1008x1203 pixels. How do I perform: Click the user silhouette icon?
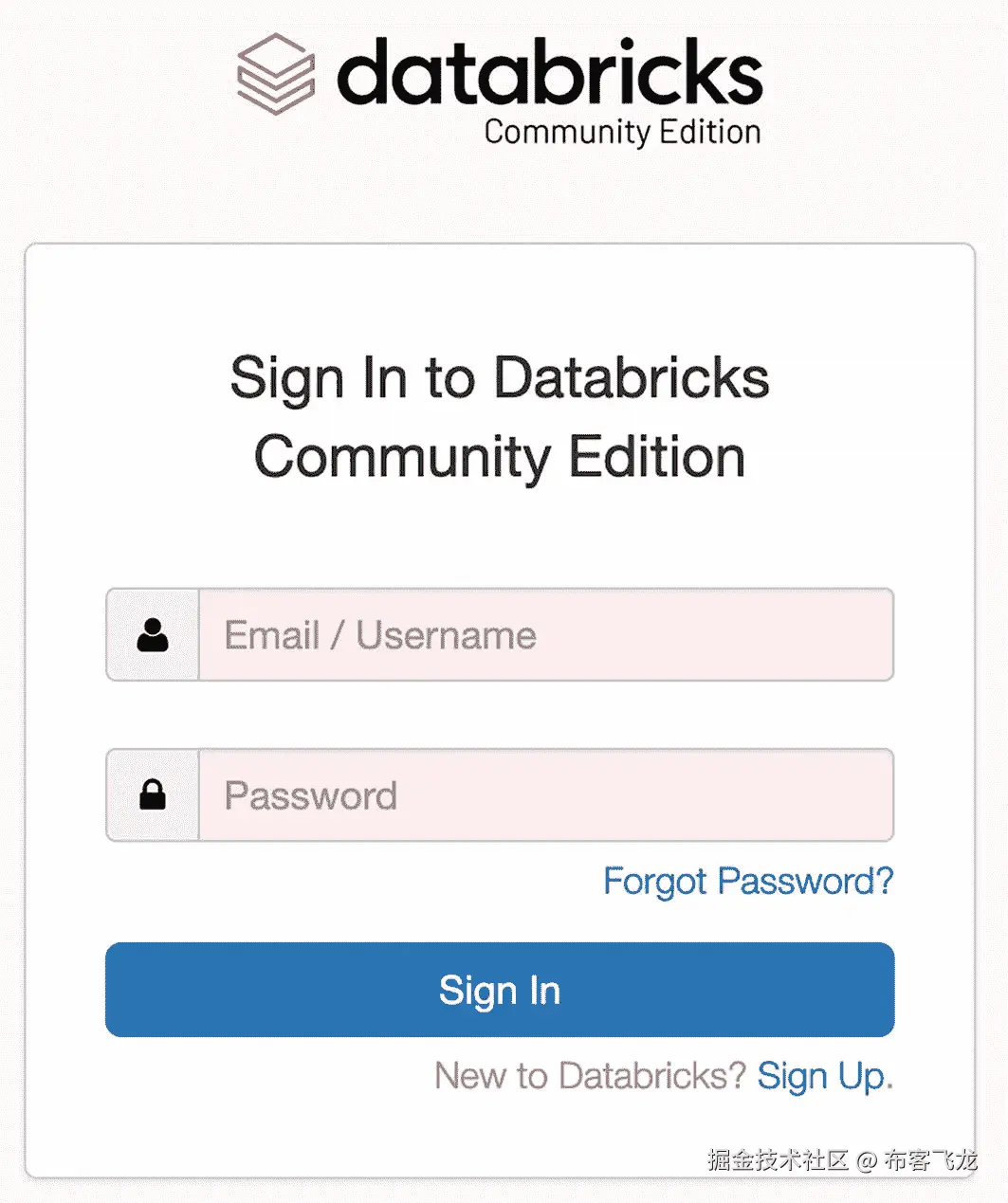[x=153, y=635]
